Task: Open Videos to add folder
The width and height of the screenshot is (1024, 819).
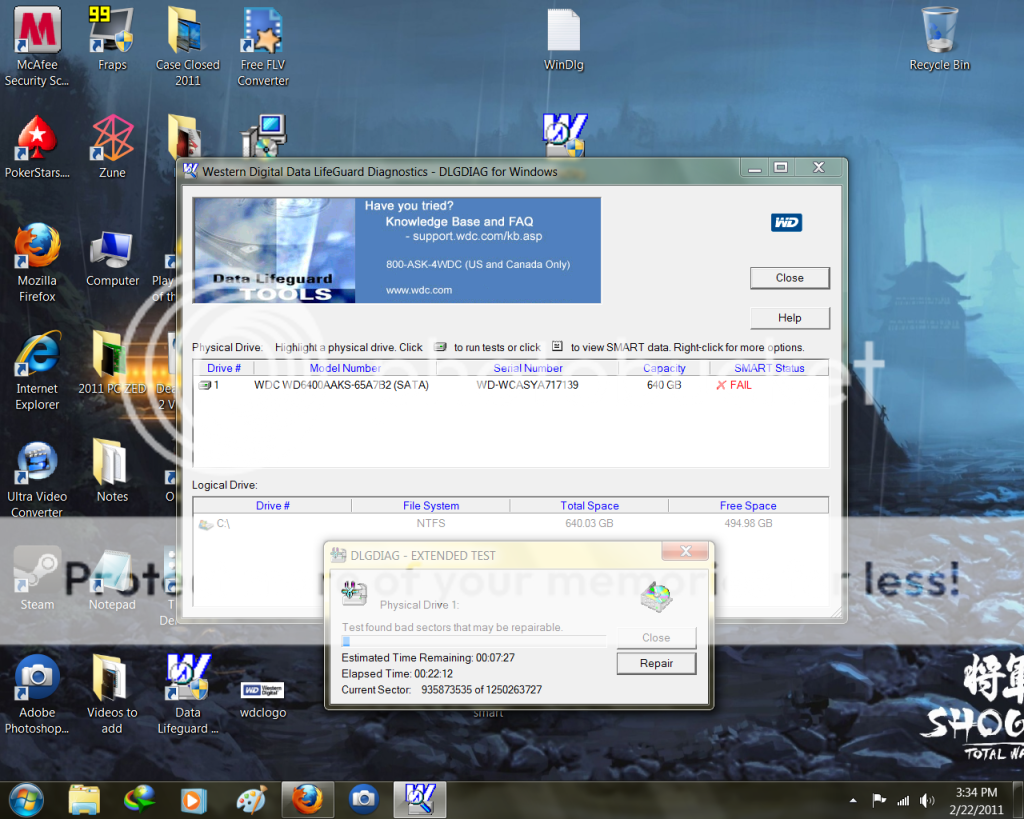Action: 112,695
